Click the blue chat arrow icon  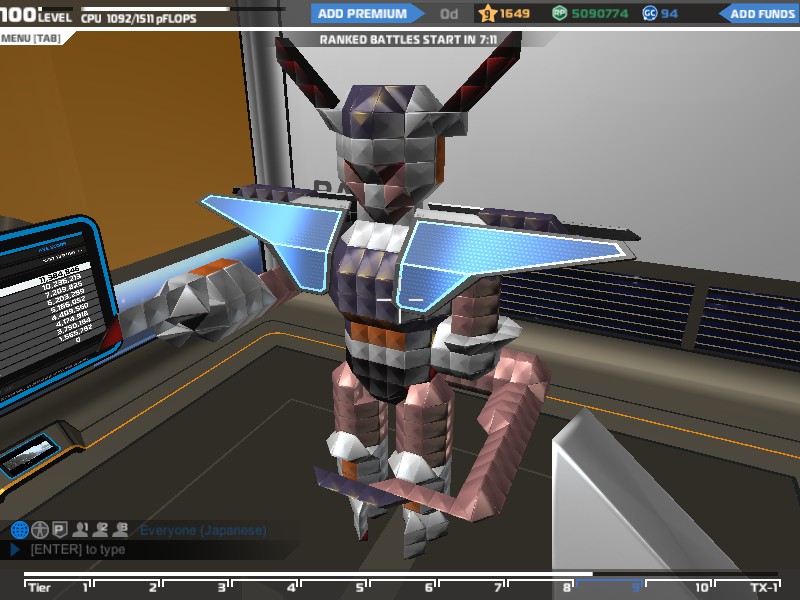15,549
